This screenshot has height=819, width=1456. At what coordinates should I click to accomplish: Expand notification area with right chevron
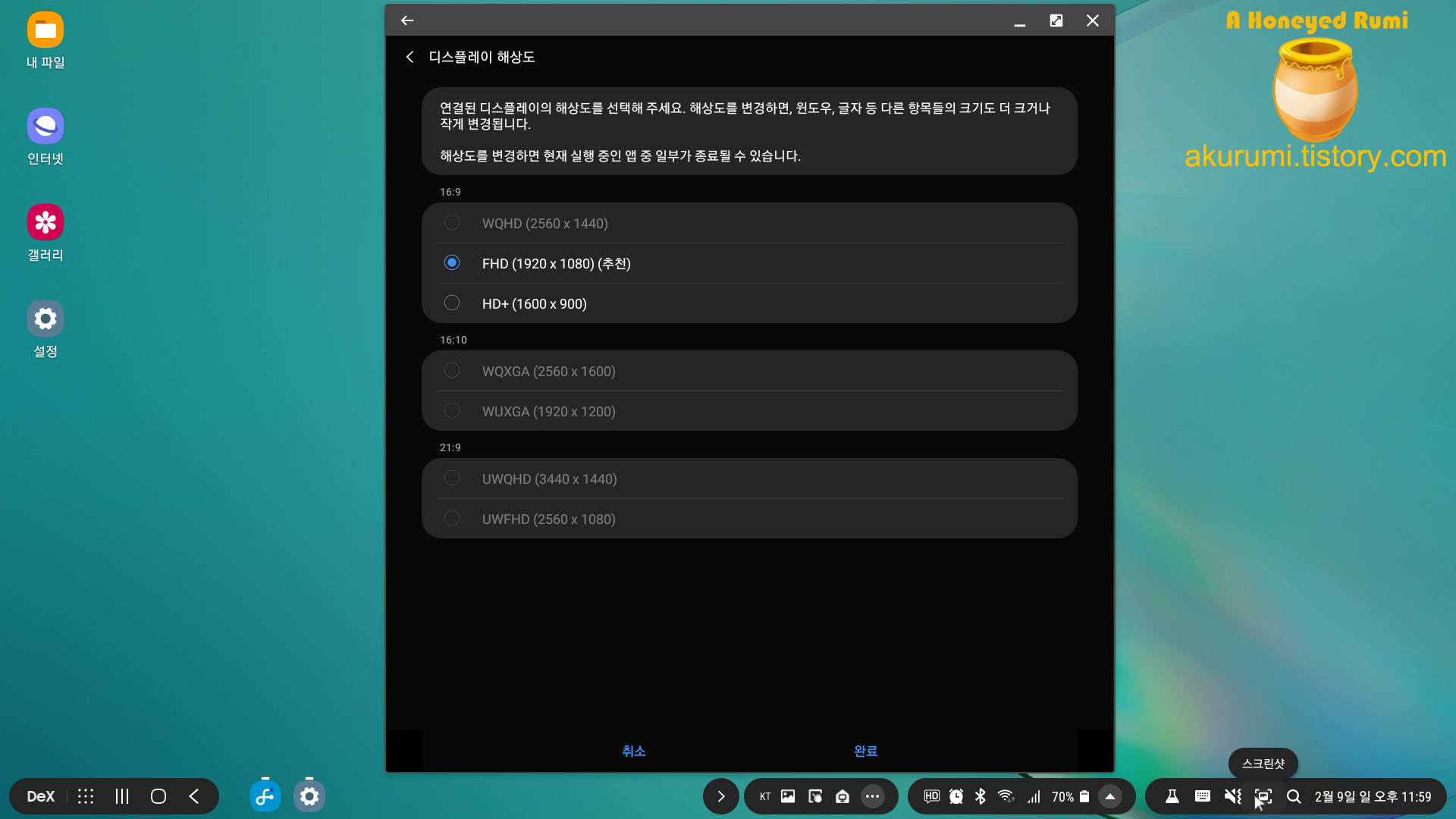720,796
